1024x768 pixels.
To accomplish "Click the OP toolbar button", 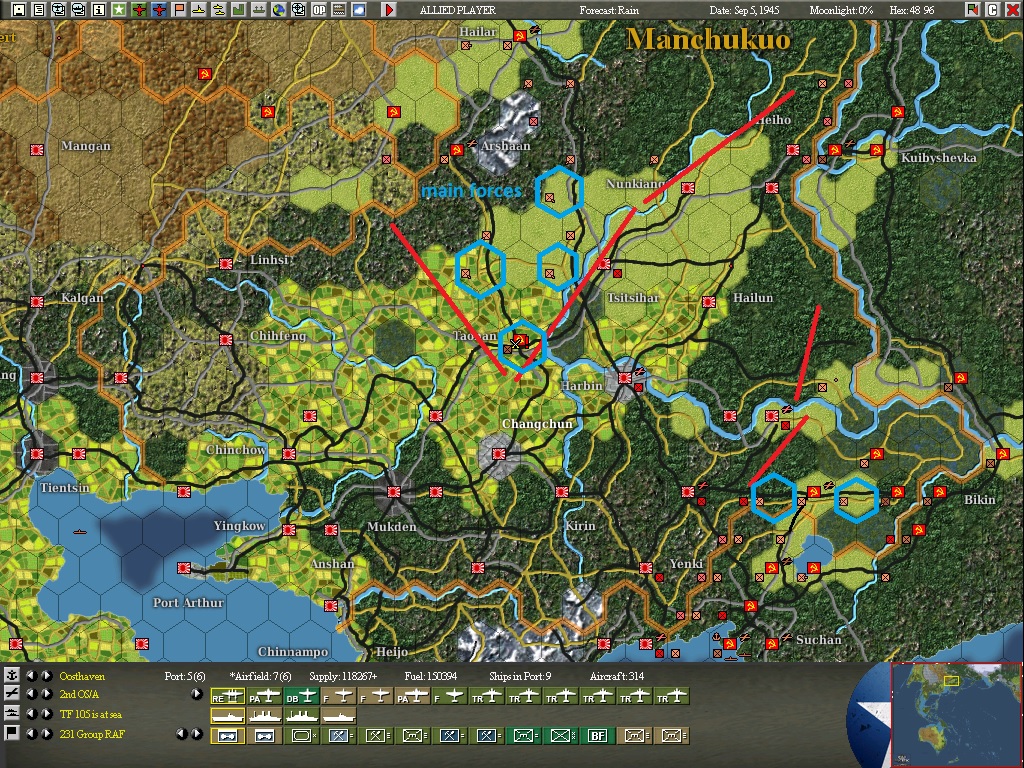I will point(319,9).
